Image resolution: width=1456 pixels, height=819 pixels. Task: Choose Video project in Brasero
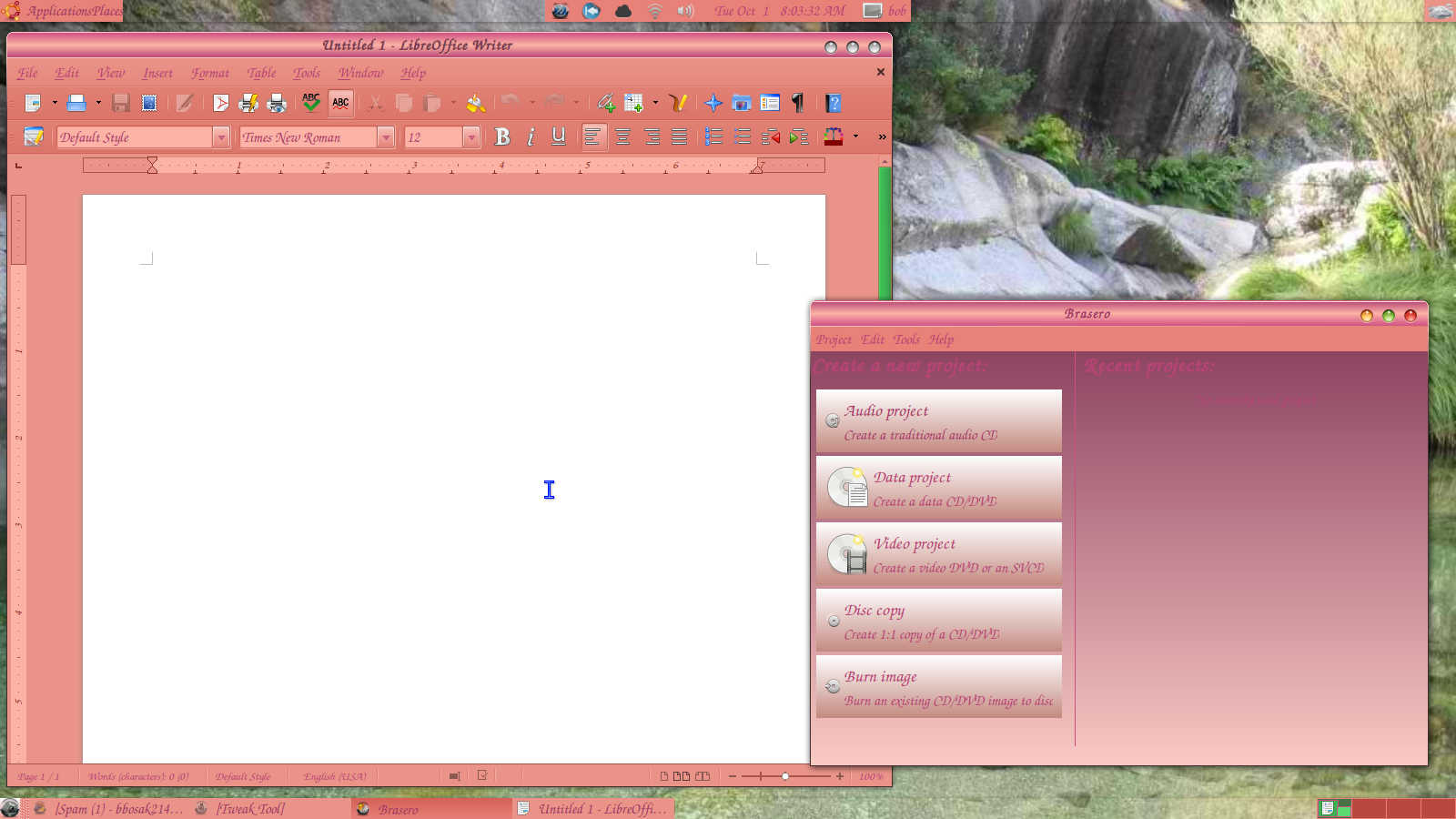[x=939, y=554]
